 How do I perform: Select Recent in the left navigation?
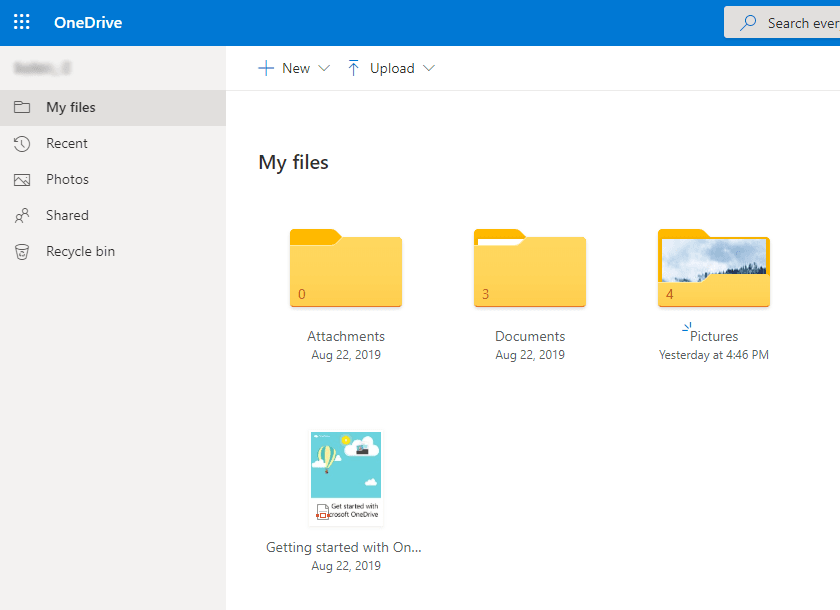(67, 143)
